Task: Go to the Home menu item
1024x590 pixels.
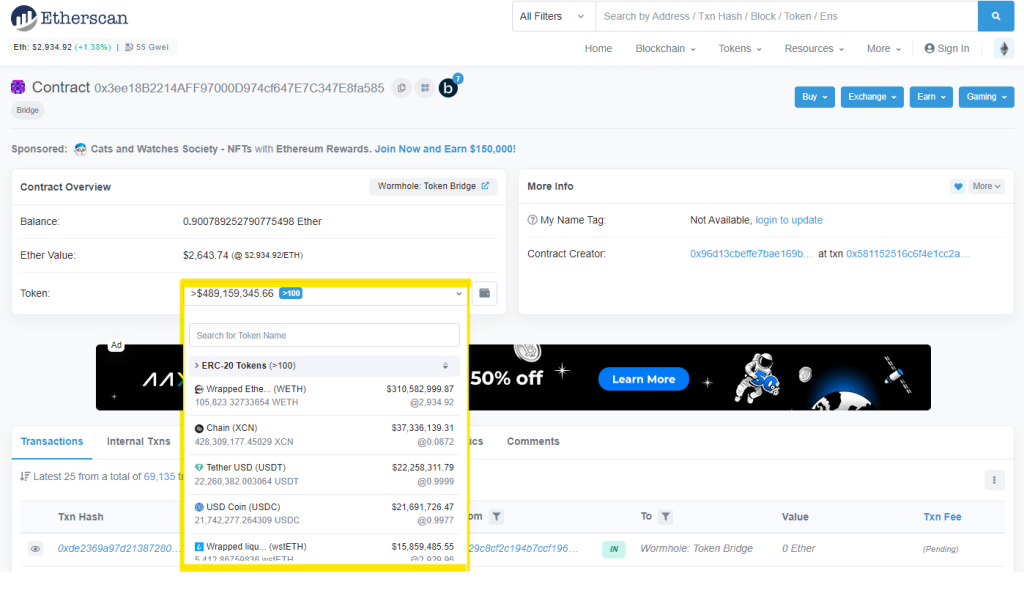Action: coord(598,48)
